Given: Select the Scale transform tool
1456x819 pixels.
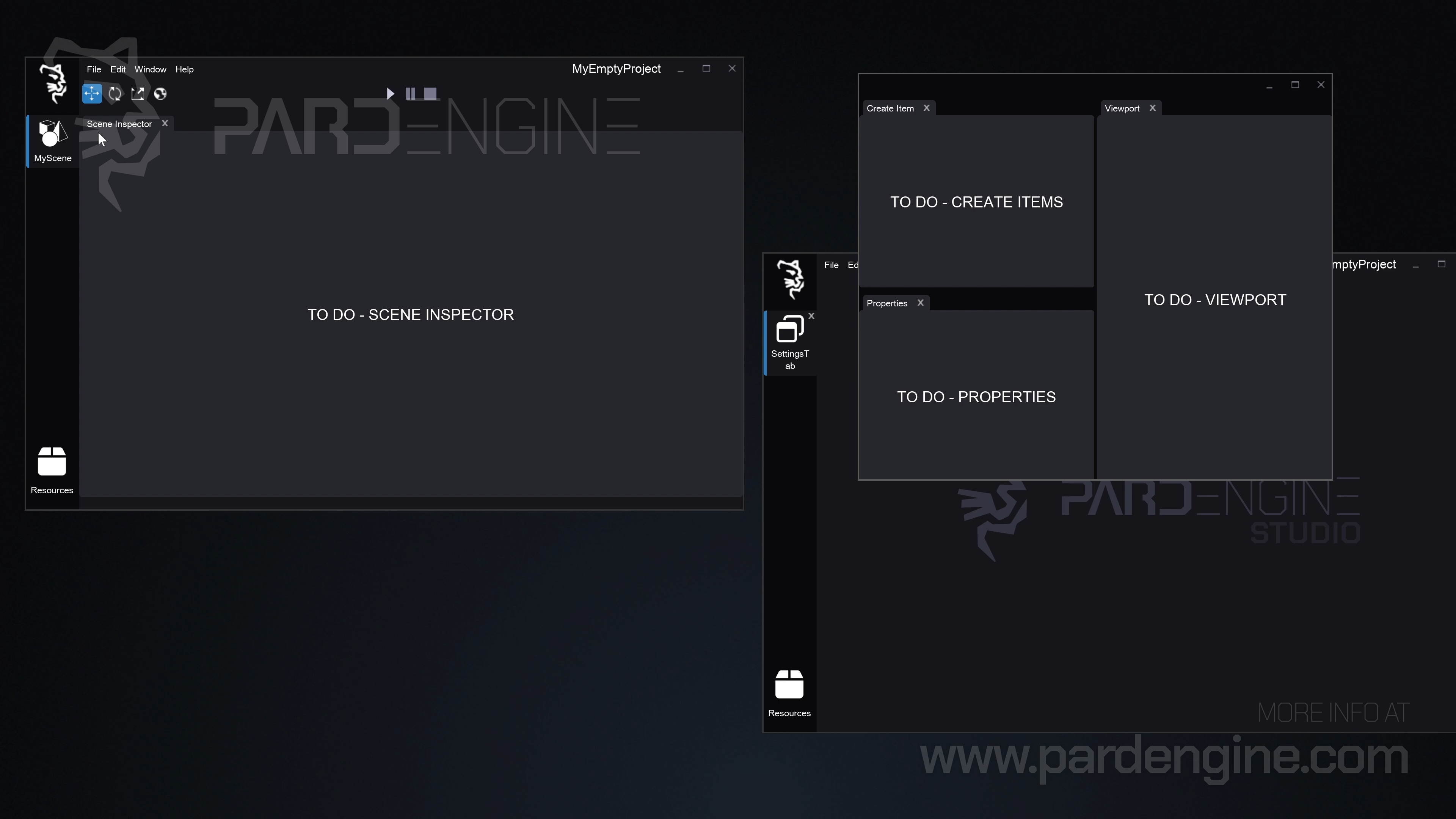Looking at the screenshot, I should [x=137, y=94].
